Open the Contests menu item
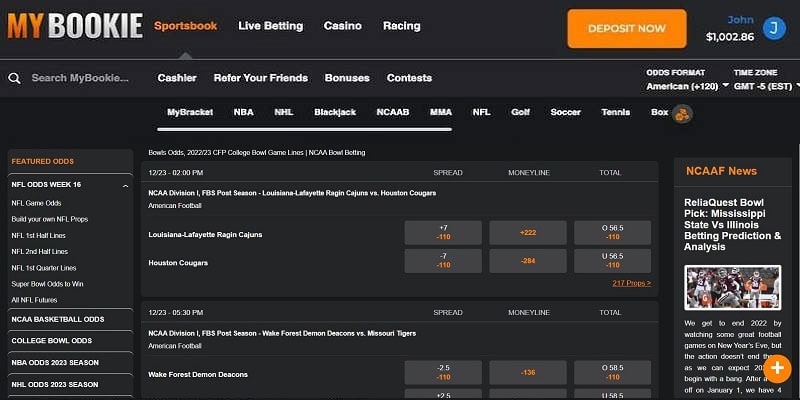800x400 pixels. pos(409,78)
